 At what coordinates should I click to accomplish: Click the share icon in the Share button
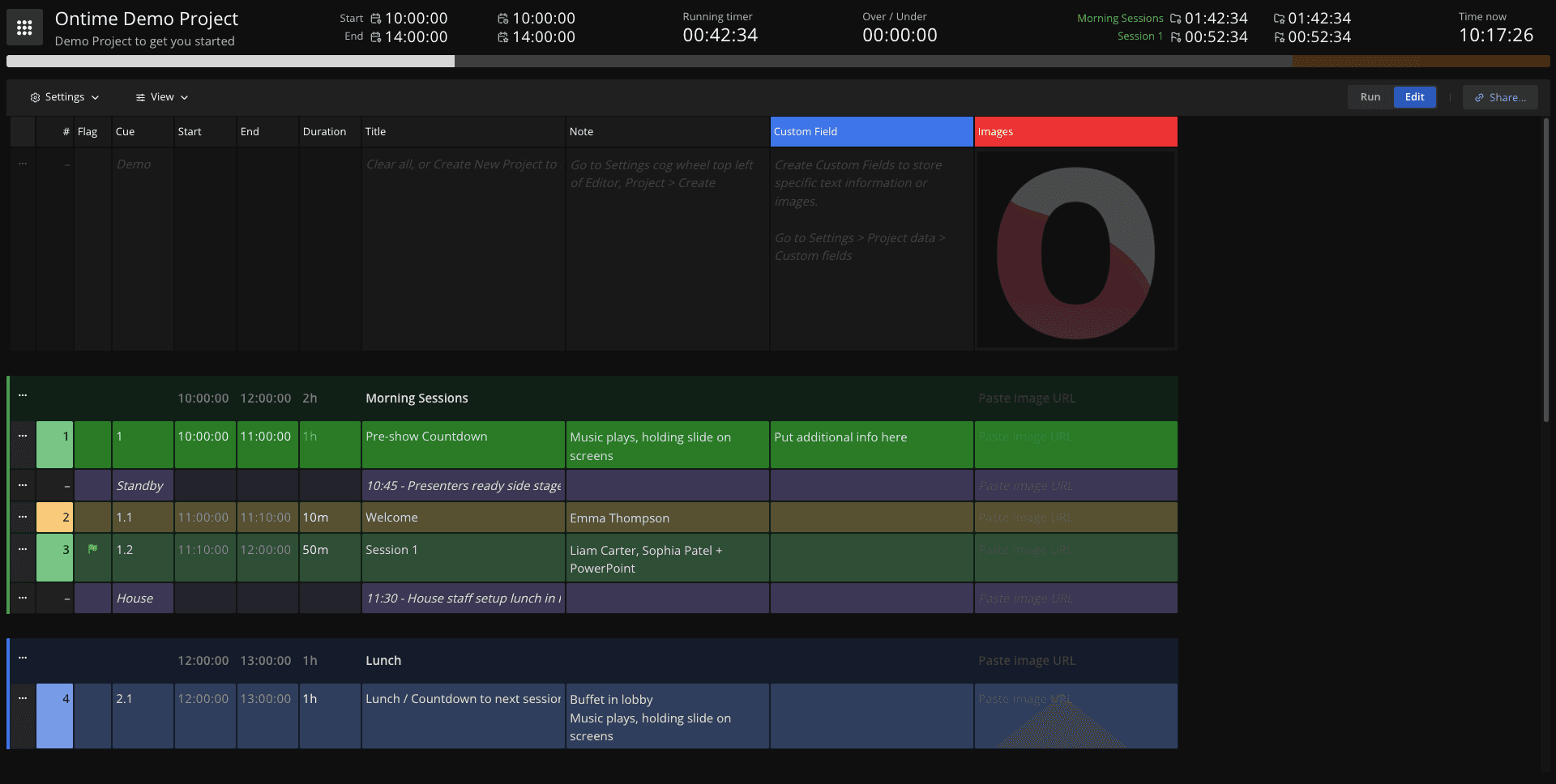[1478, 97]
